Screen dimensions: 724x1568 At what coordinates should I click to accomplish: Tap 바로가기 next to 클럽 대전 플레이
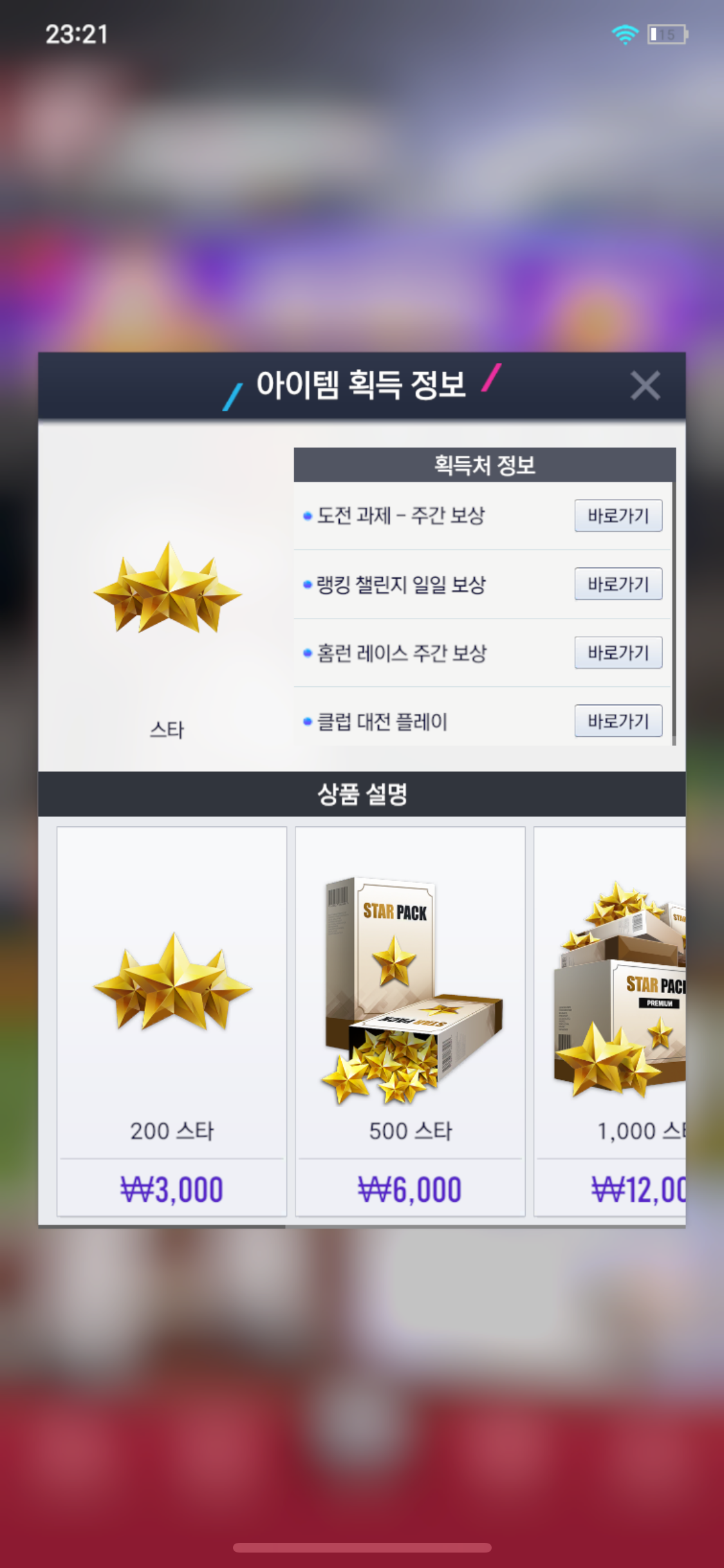618,721
